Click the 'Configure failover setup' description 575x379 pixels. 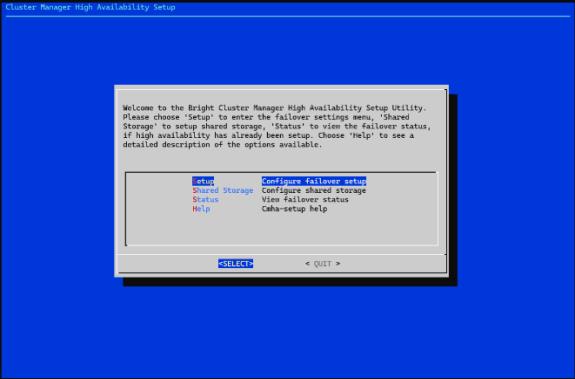tap(314, 181)
